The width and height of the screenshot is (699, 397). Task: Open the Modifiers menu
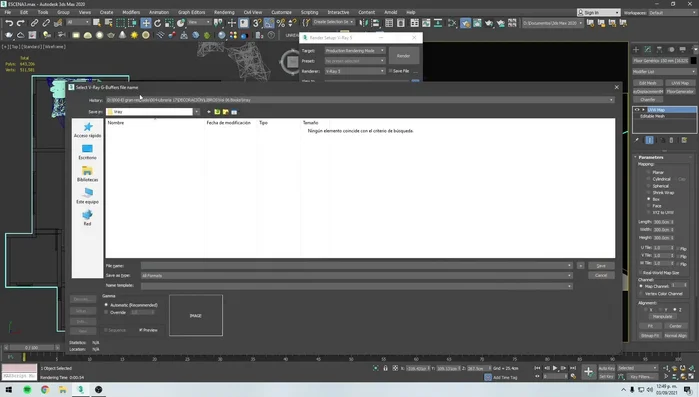[131, 12]
